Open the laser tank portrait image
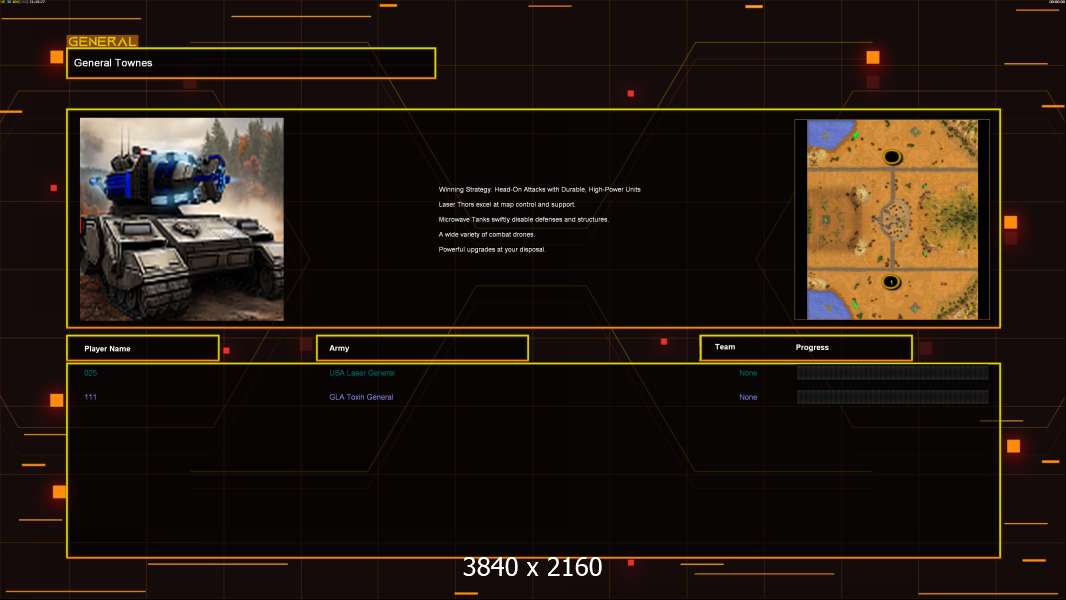The image size is (1066, 600). pos(182,219)
